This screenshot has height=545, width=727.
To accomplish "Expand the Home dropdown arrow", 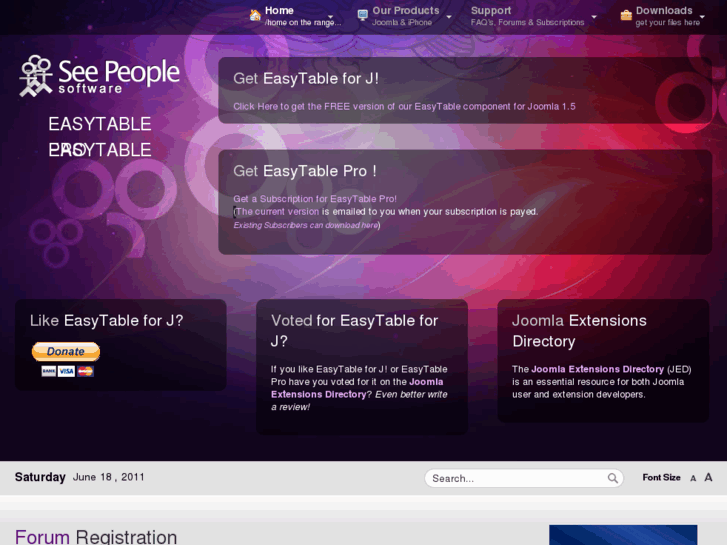I will [331, 17].
